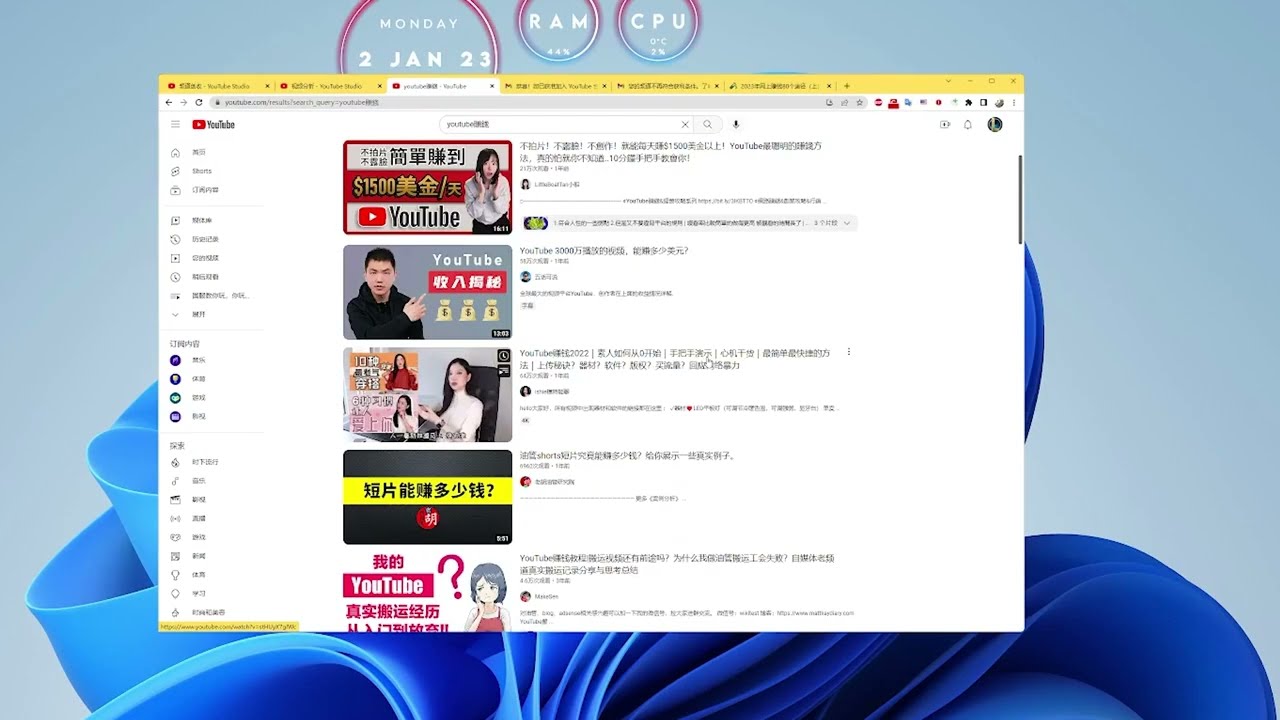Viewport: 1280px width, 720px height.
Task: Open the YouTube hamburger guide menu
Action: point(175,124)
